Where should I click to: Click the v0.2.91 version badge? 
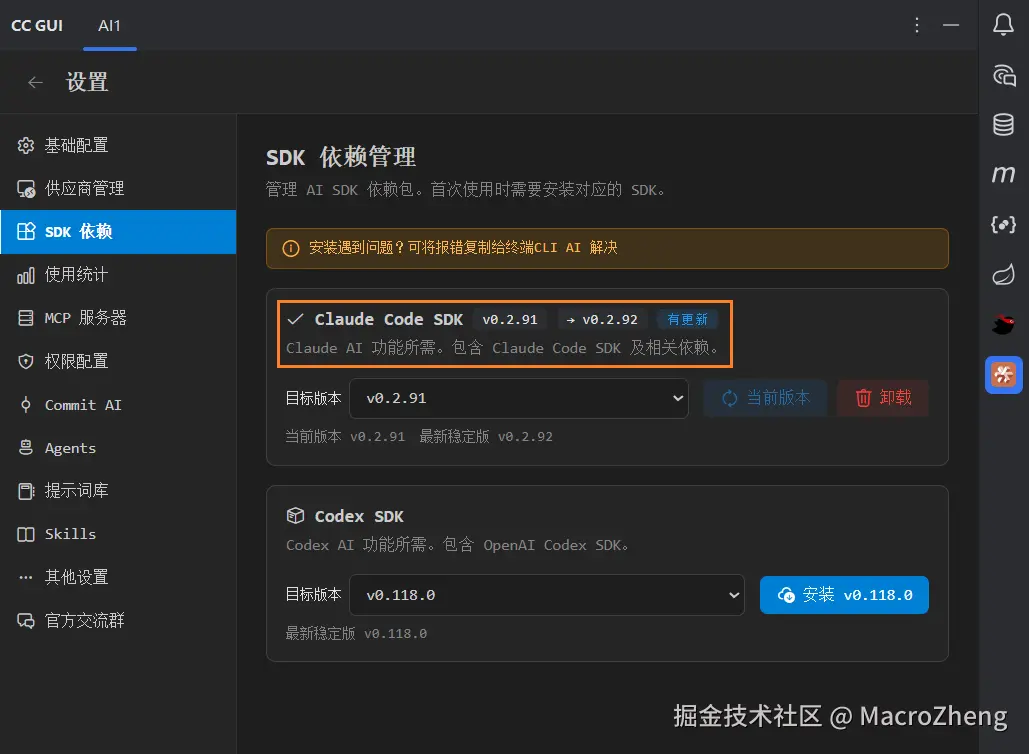510,320
